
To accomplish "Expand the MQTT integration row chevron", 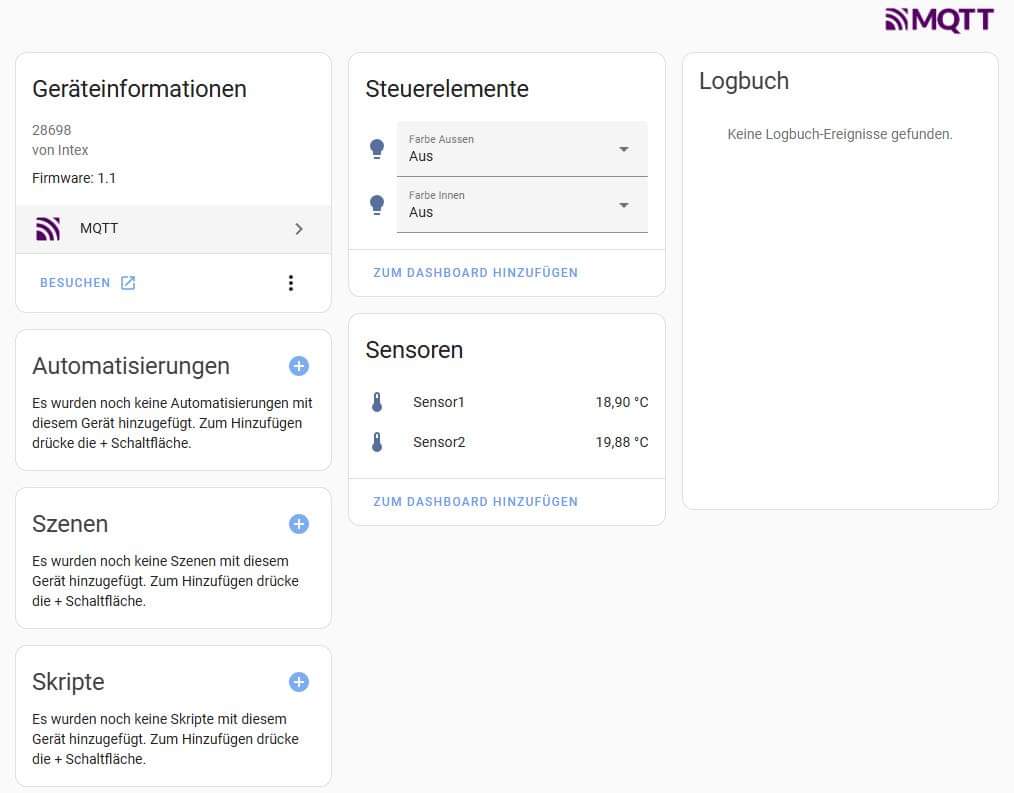I will 299,229.
